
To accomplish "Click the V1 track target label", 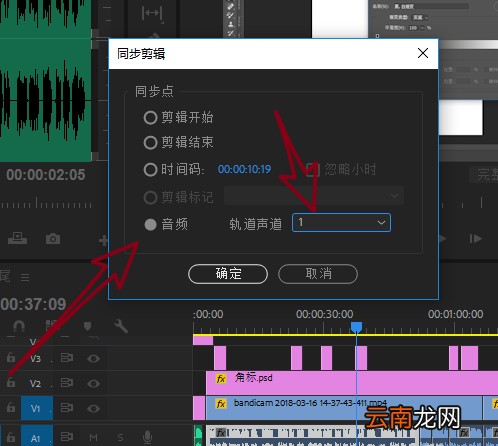I will coord(37,408).
